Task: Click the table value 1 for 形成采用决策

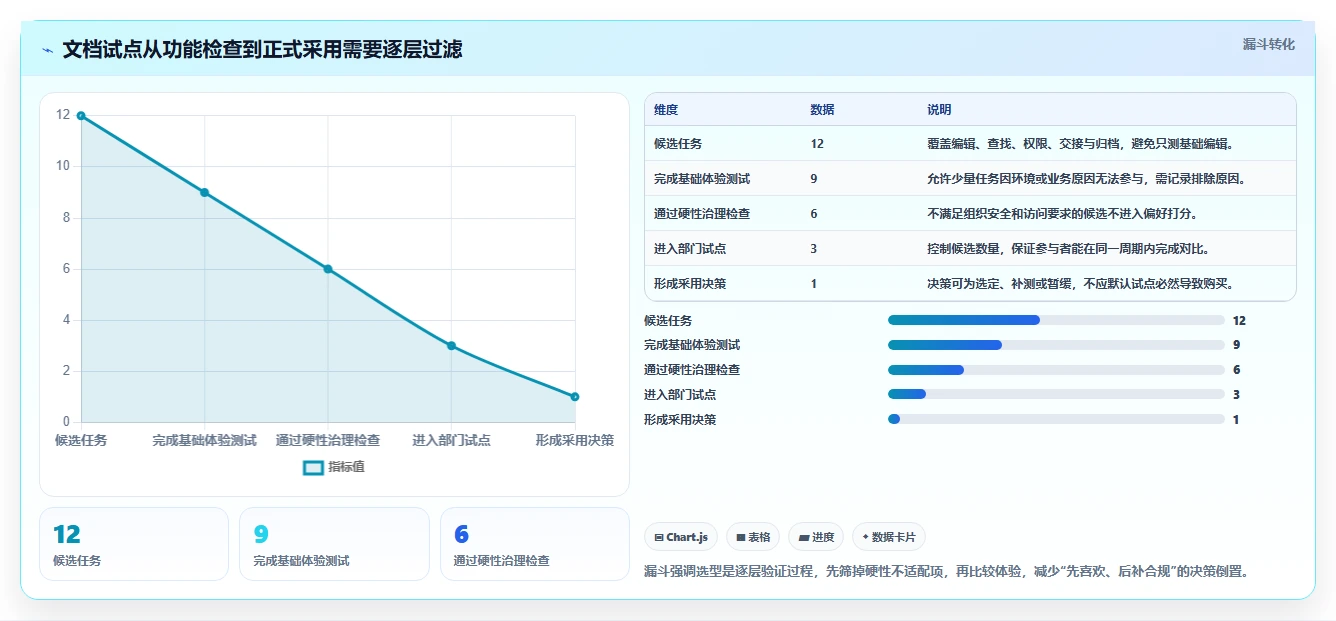Action: pos(814,284)
